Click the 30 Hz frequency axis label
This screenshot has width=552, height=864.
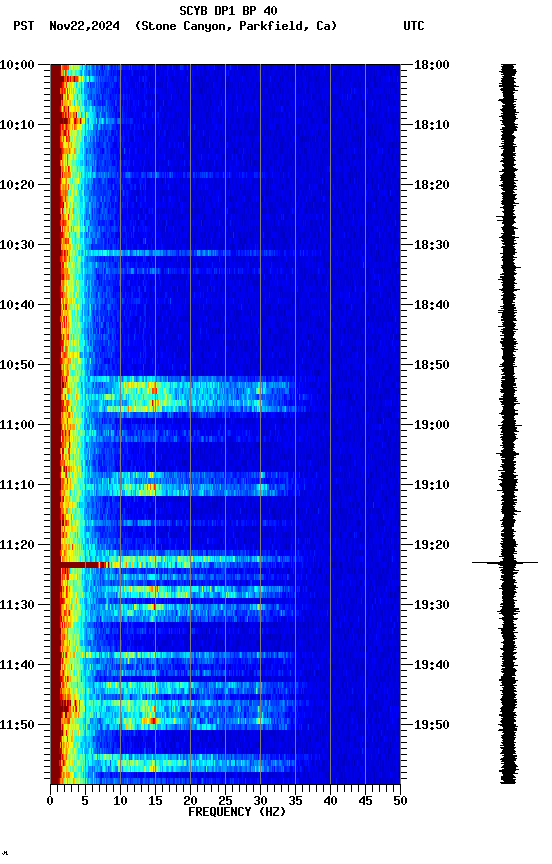260,801
